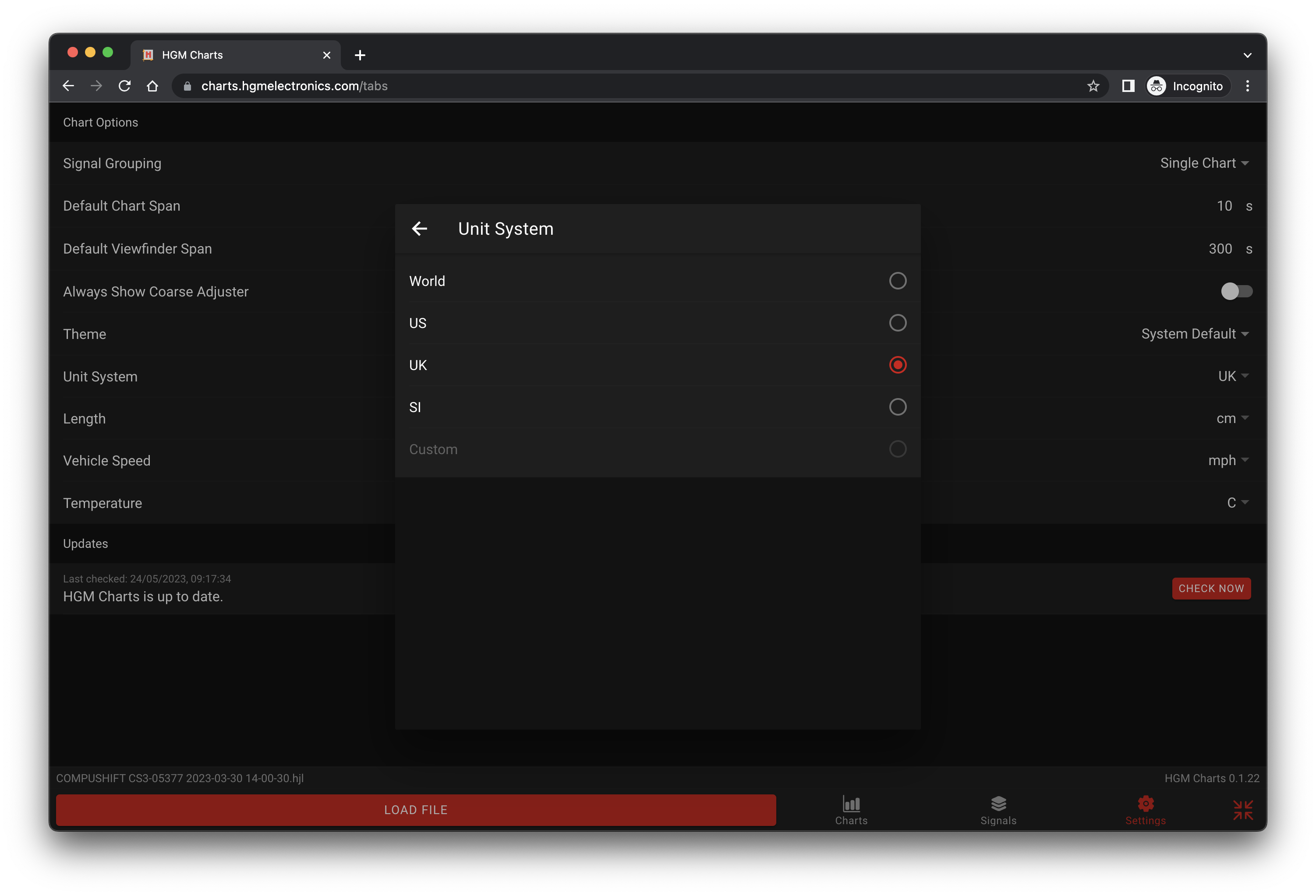
Task: Edit the Default Viewfinder Span value 300
Action: tap(1220, 249)
